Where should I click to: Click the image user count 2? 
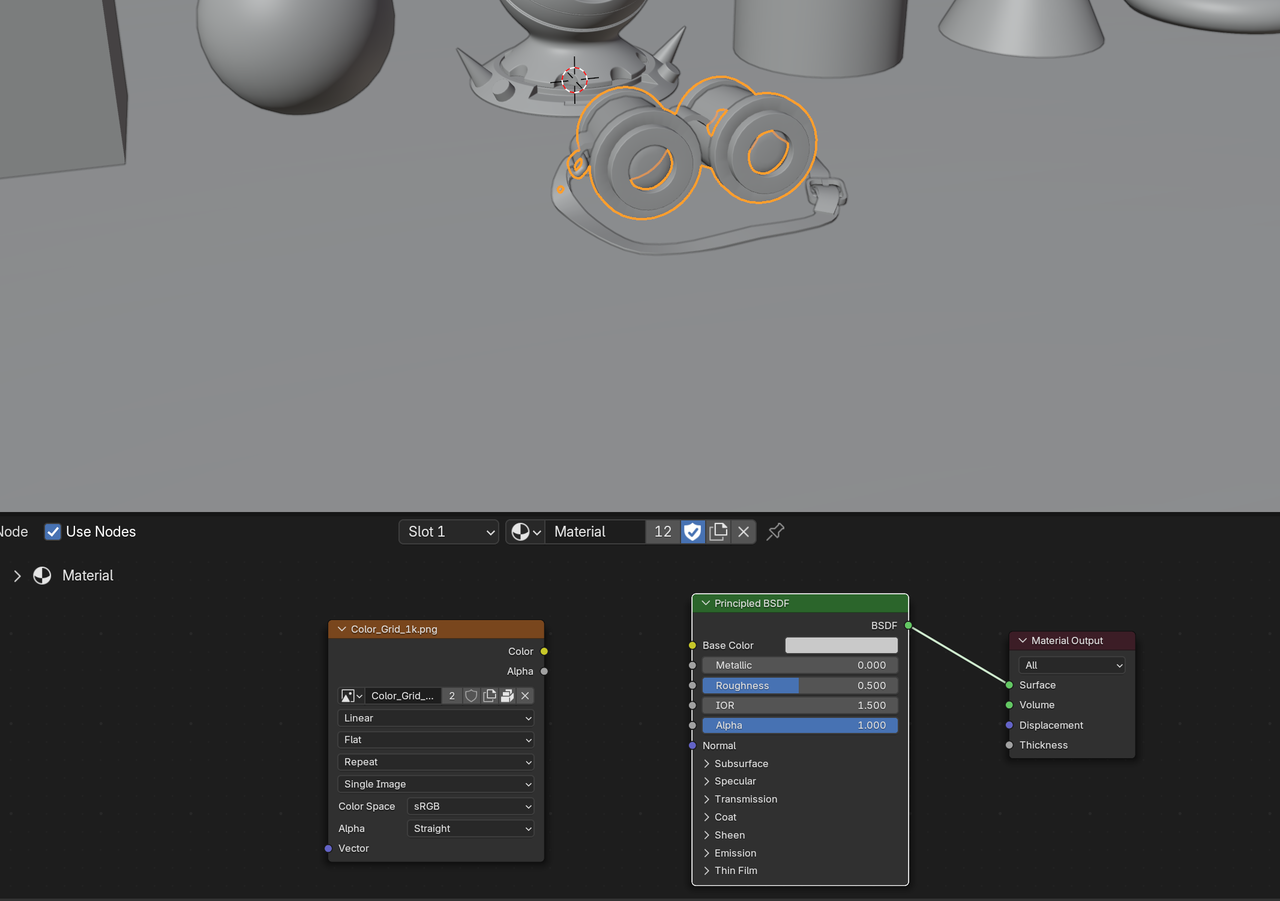[x=452, y=696]
